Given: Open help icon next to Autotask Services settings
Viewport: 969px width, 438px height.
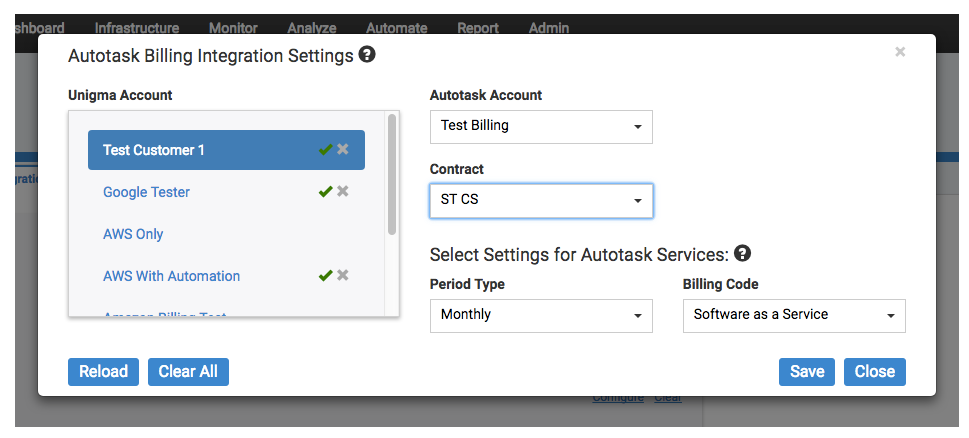Looking at the screenshot, I should pyautogui.click(x=742, y=253).
